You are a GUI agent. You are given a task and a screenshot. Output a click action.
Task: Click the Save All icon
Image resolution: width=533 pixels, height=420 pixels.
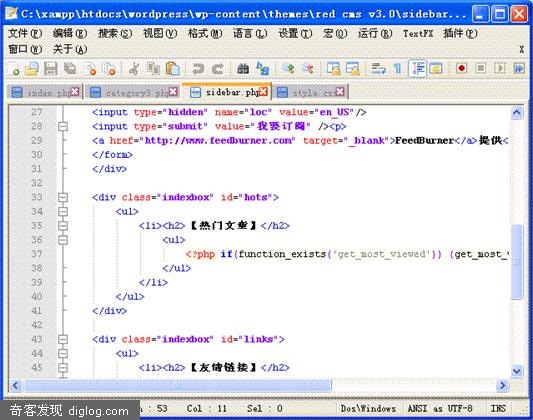(70, 69)
